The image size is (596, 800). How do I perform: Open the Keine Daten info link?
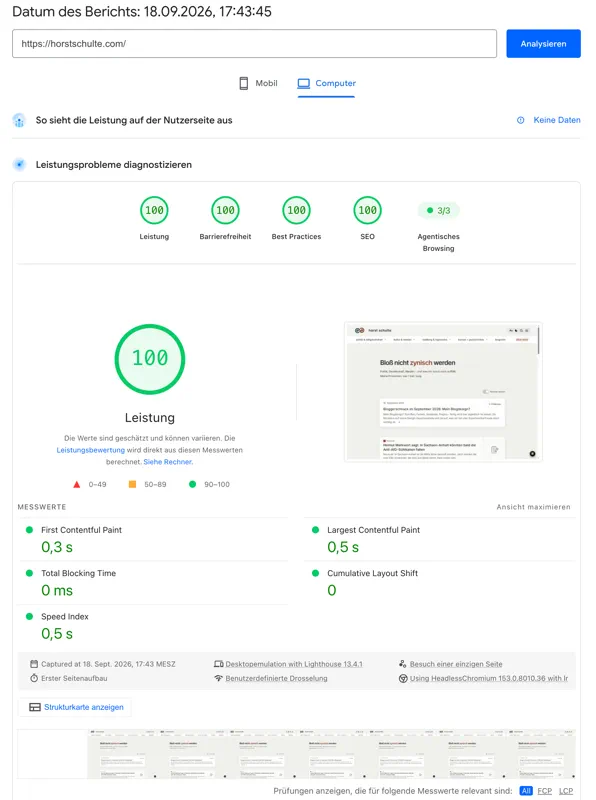(x=549, y=120)
